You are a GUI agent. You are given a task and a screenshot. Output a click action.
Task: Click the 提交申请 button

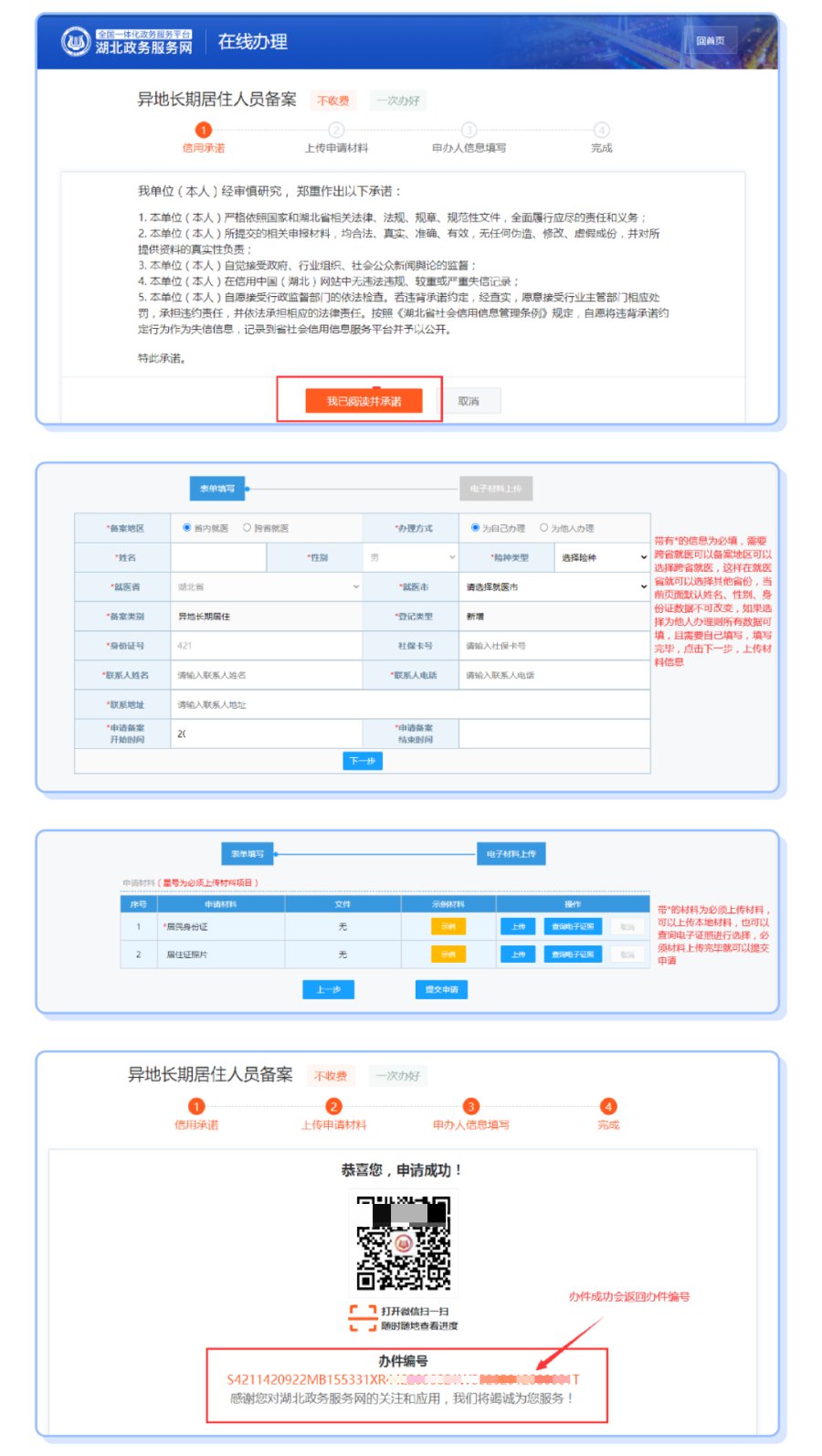tap(442, 989)
